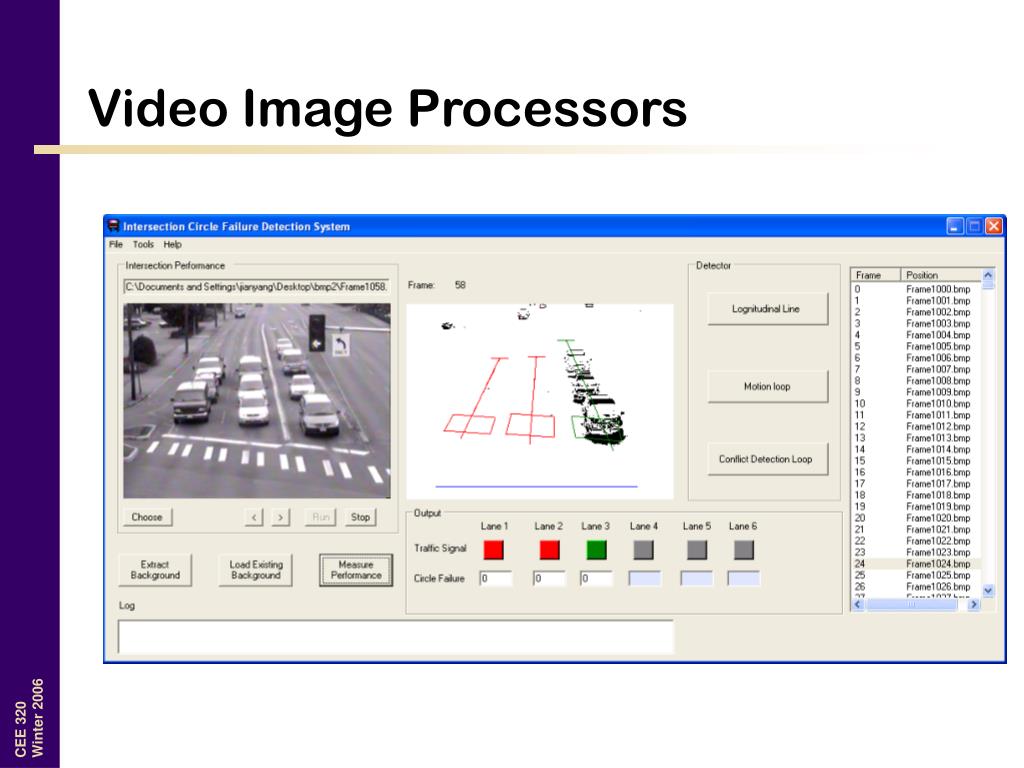1024x768 pixels.
Task: Select the Motion loop detector
Action: click(x=767, y=386)
